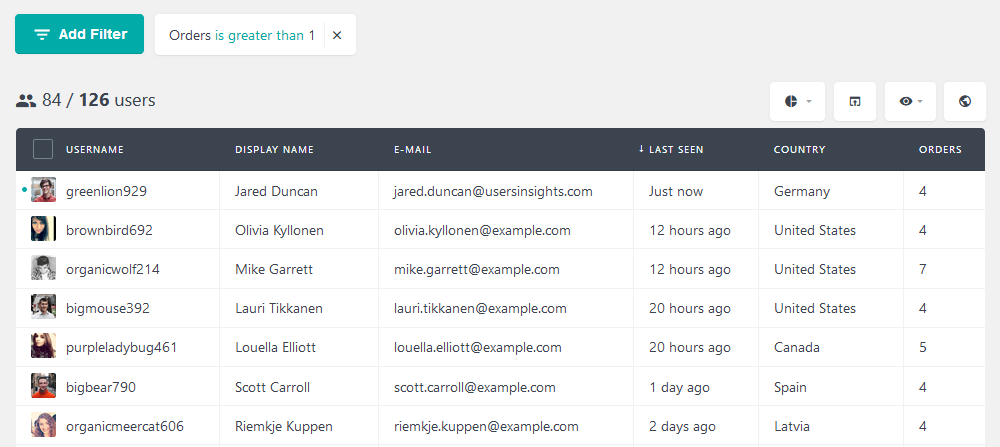1000x447 pixels.
Task: Click the users group icon beside count
Action: [x=26, y=100]
